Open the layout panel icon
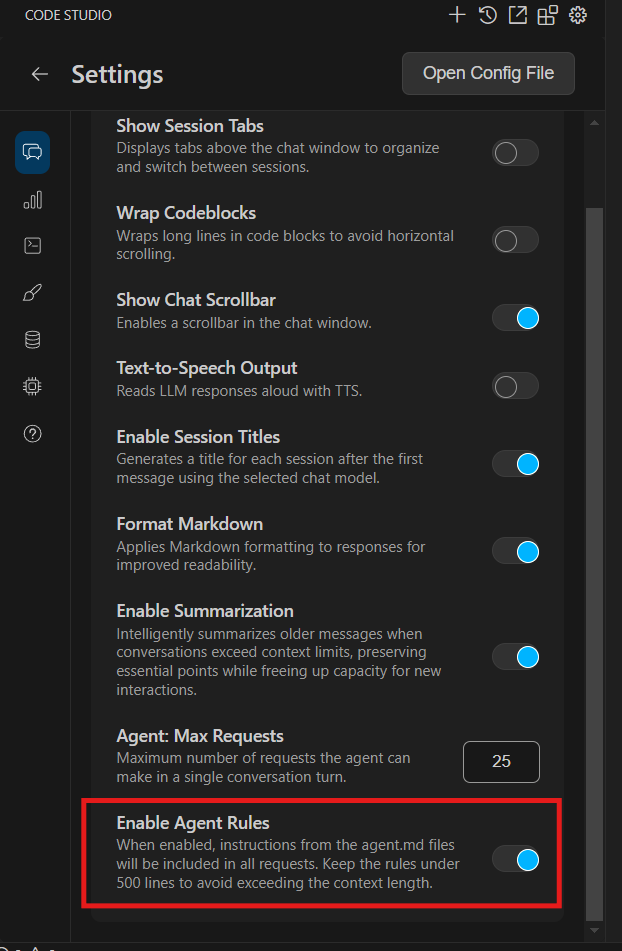The width and height of the screenshot is (622, 951). tap(547, 15)
